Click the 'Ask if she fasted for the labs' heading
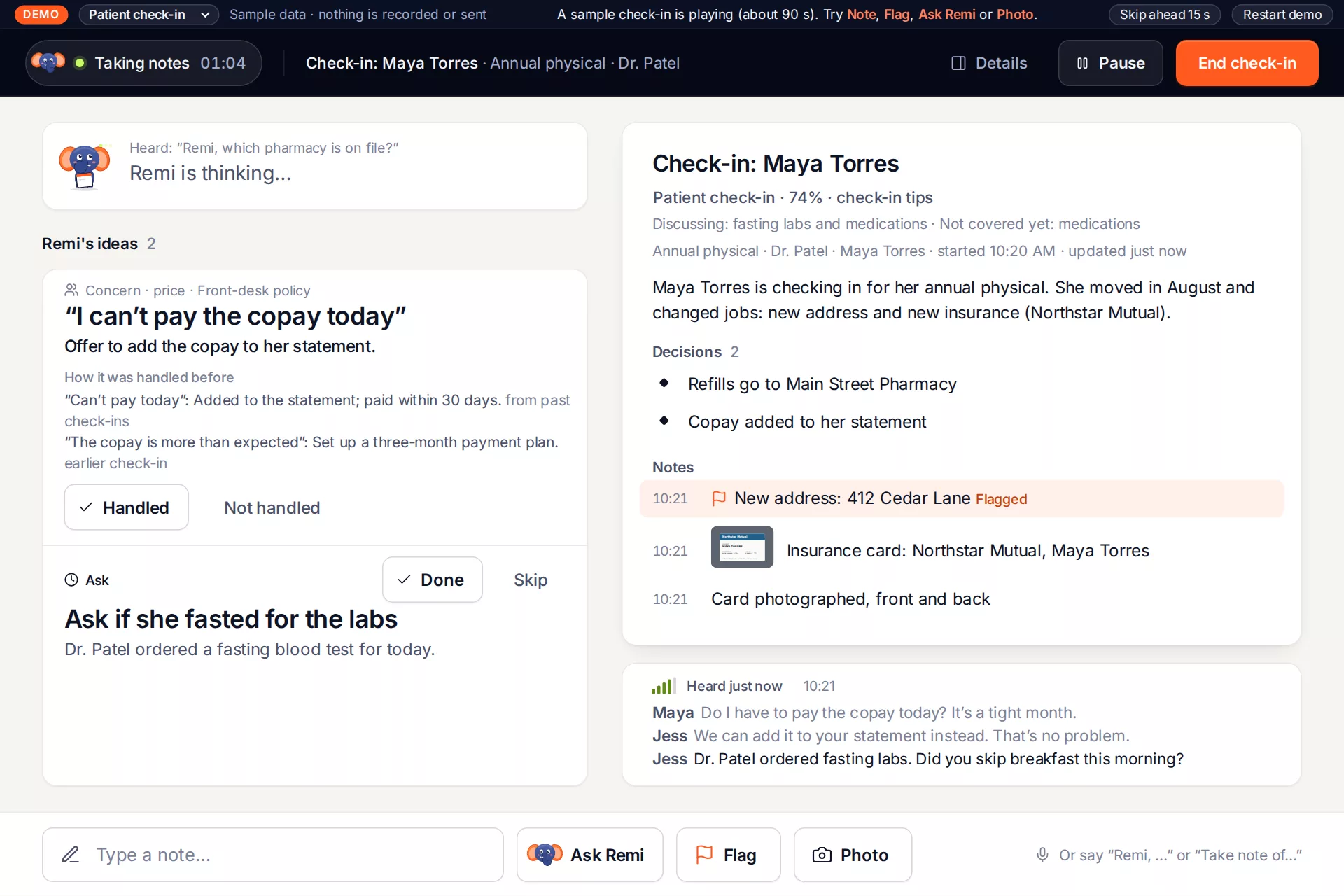The image size is (1344, 896). point(231,619)
